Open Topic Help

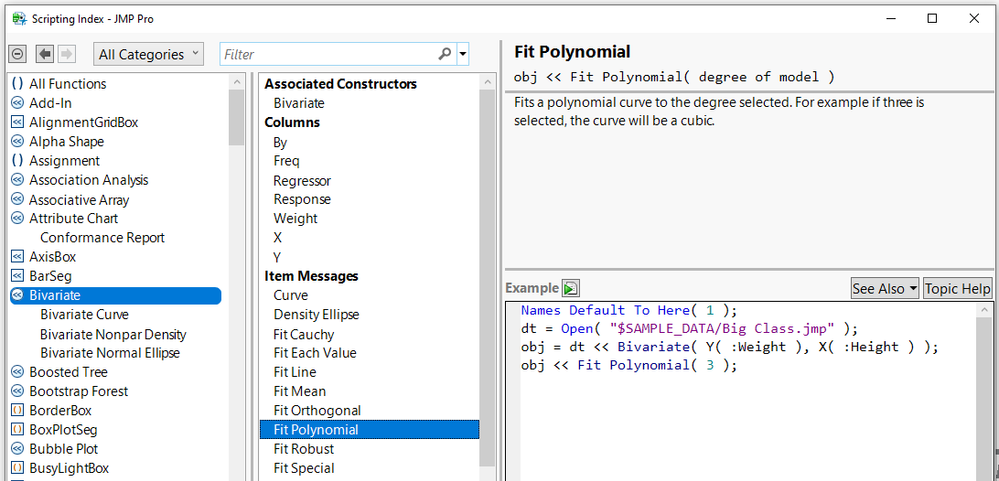pyautogui.click(x=957, y=289)
